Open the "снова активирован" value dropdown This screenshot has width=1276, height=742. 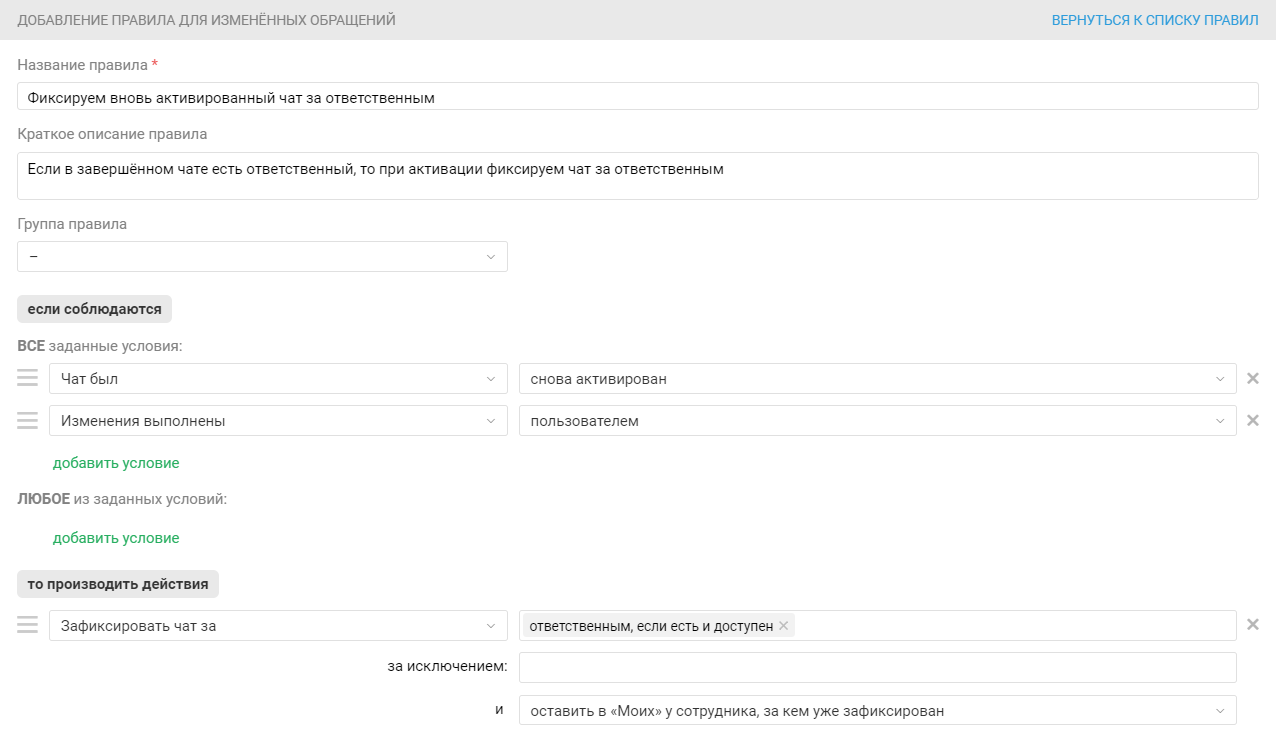877,379
